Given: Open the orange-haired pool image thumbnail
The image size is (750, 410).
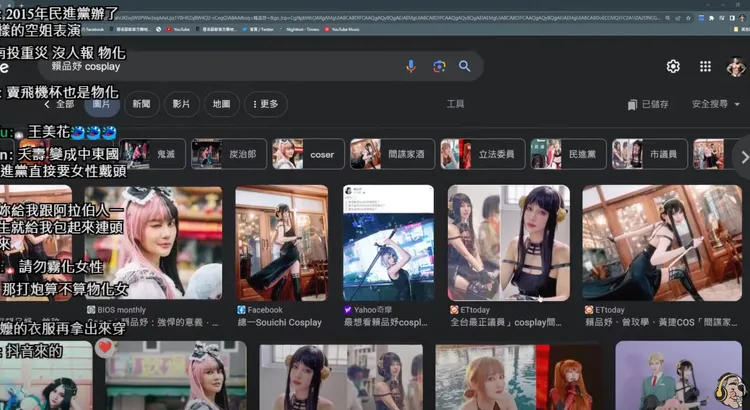Looking at the screenshot, I should coord(519,376).
